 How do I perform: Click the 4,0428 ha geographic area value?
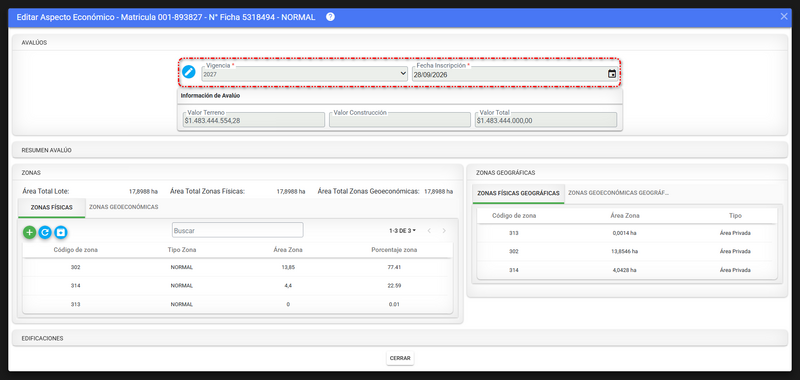(624, 270)
